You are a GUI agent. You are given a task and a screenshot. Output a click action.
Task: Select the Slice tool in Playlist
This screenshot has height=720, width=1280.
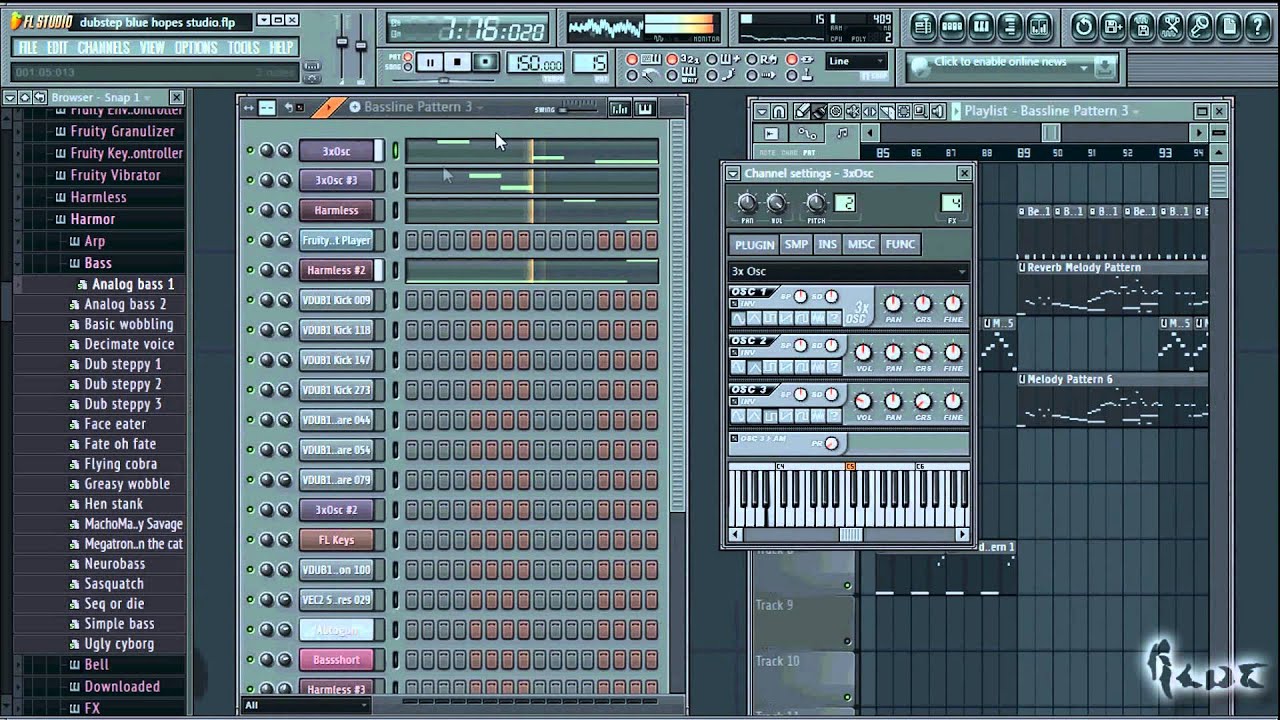887,111
